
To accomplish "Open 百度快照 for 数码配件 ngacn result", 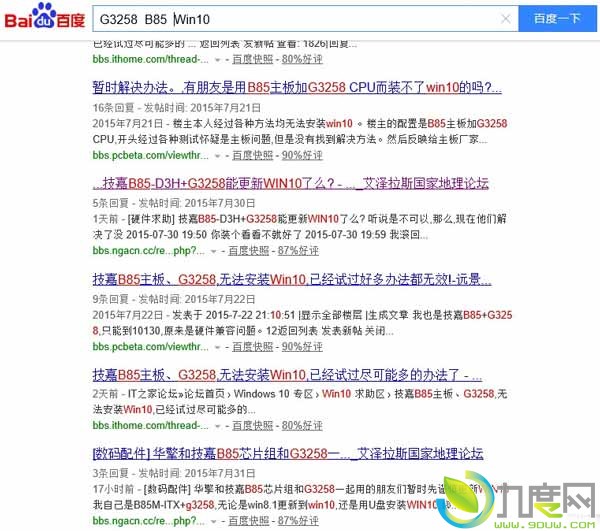I will [249, 521].
